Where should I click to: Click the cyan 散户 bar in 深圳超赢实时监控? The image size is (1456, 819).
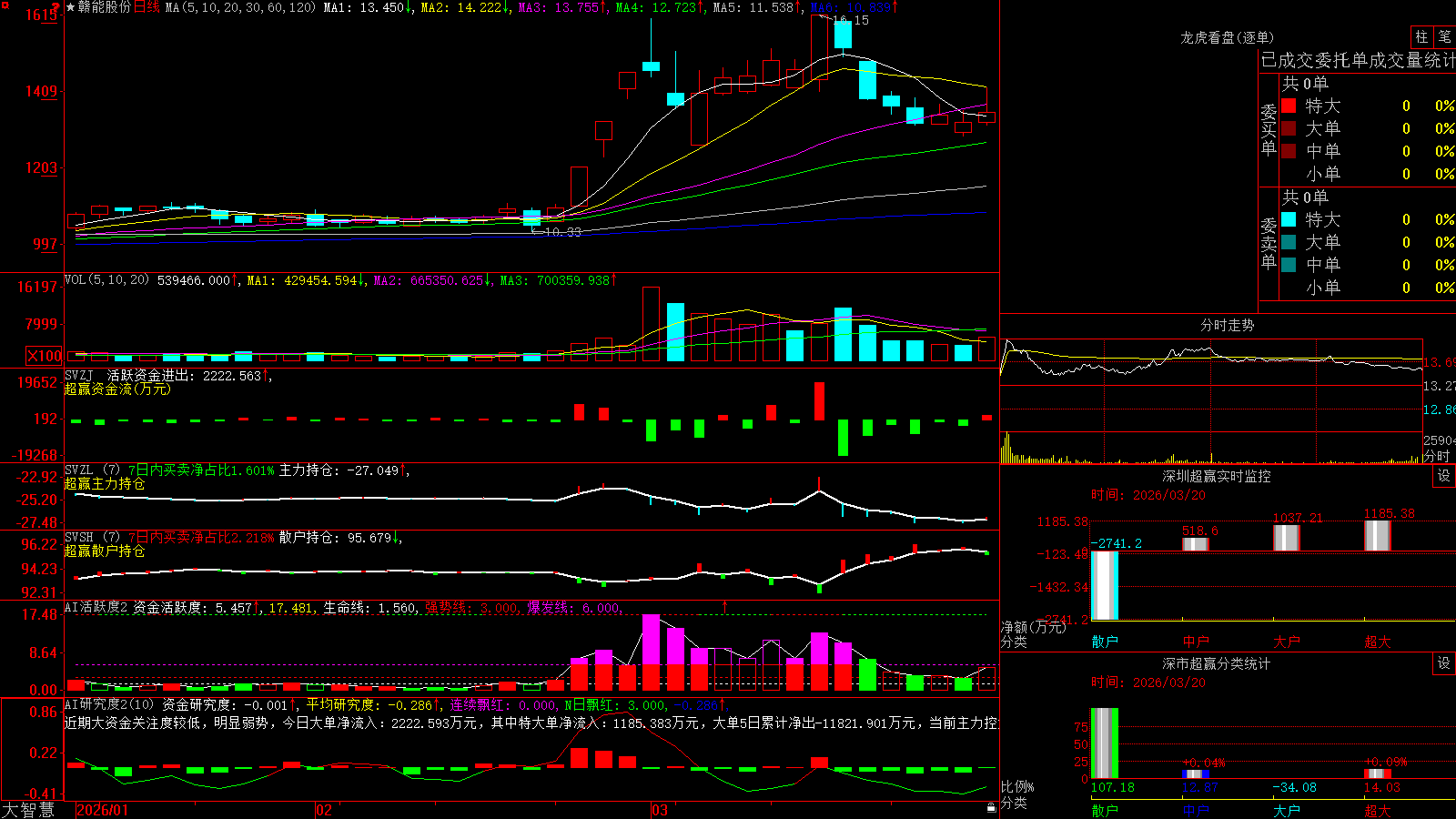click(x=1105, y=585)
